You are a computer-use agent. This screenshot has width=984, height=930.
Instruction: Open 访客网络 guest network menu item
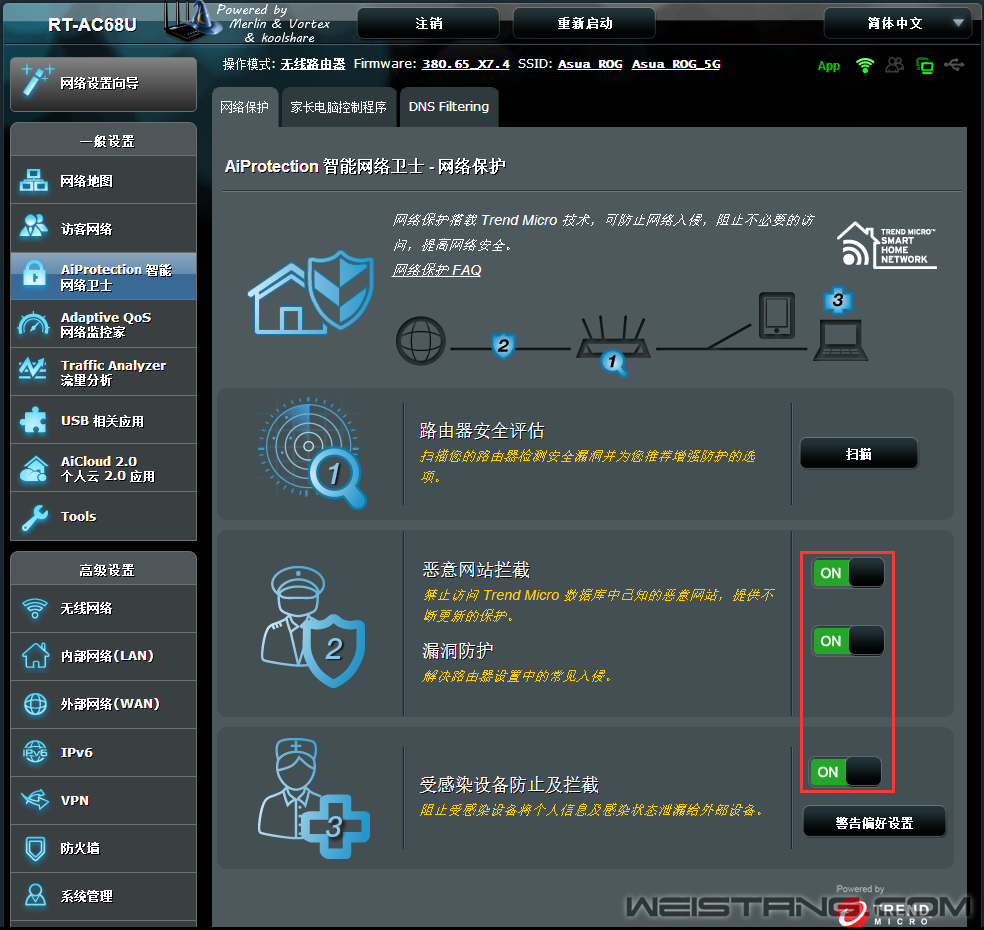104,228
